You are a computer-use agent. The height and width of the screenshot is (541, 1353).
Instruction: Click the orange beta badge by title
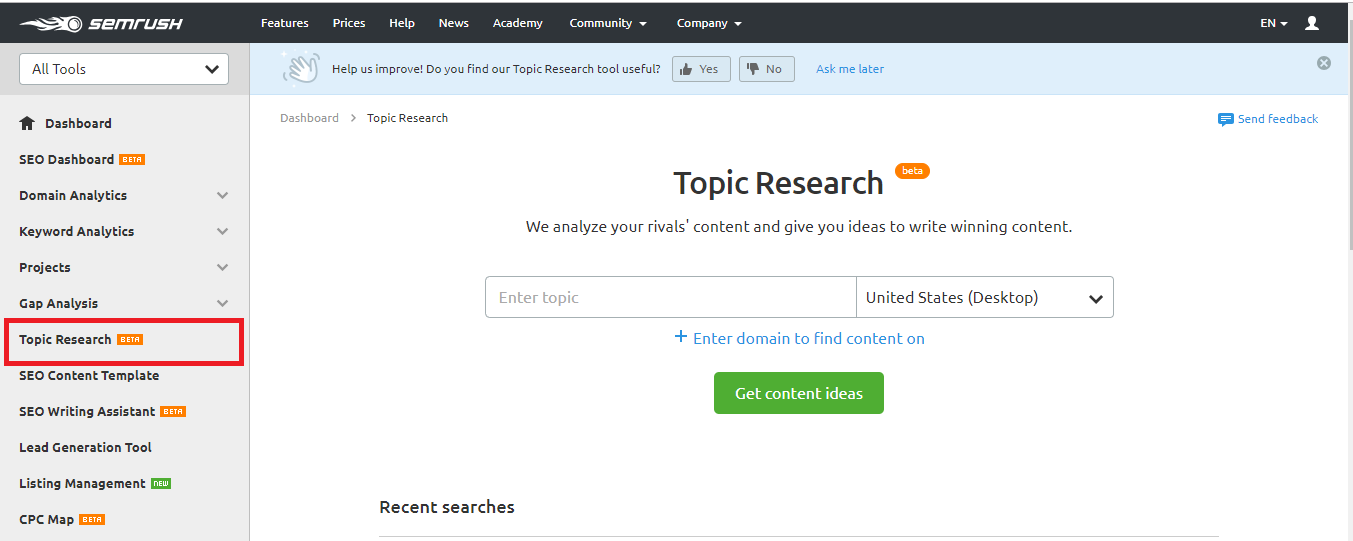click(912, 171)
